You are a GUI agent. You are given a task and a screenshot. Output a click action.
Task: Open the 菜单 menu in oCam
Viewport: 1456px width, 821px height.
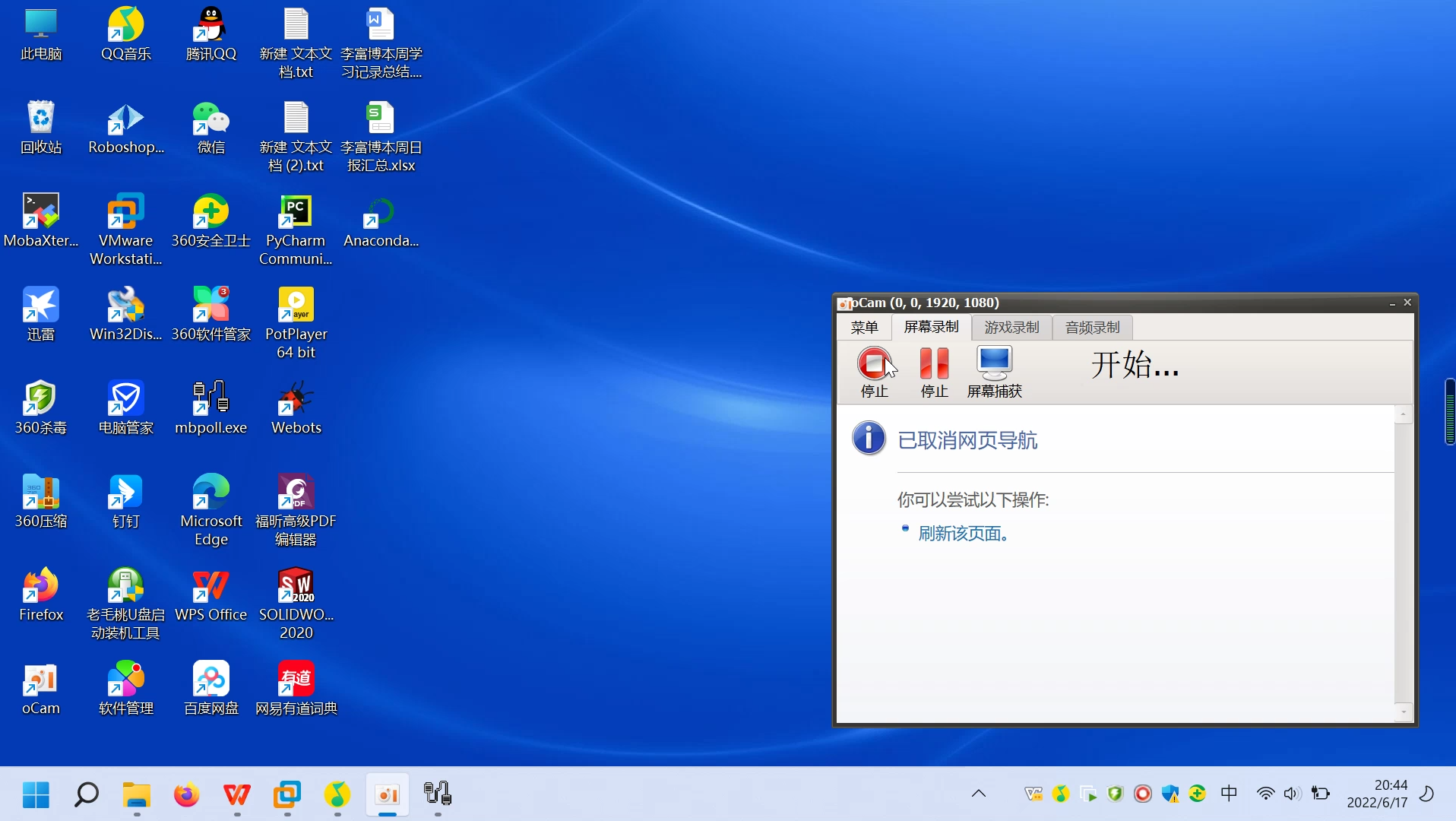pos(866,327)
